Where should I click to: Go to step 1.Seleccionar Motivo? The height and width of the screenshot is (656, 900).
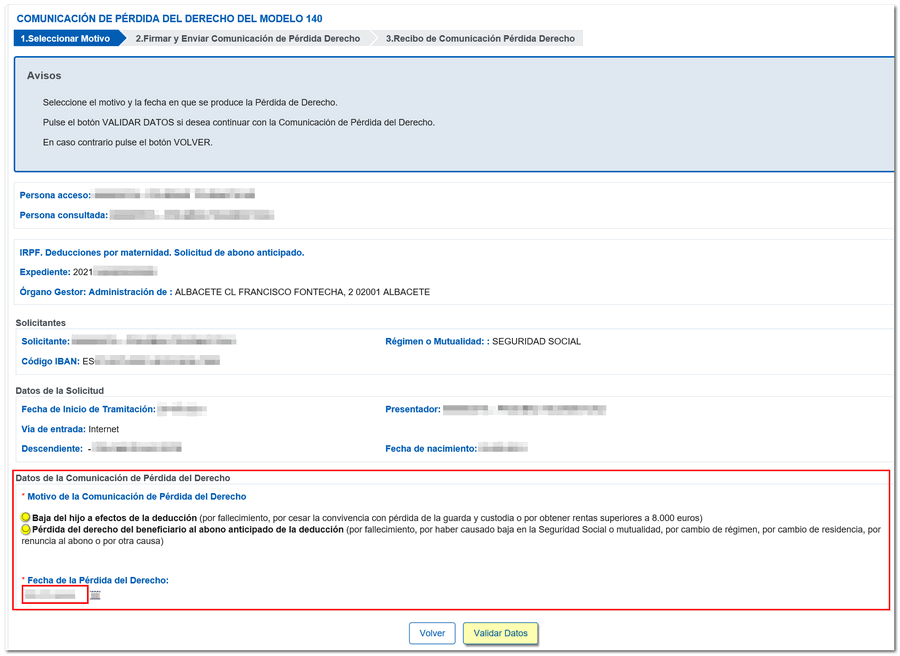65,38
